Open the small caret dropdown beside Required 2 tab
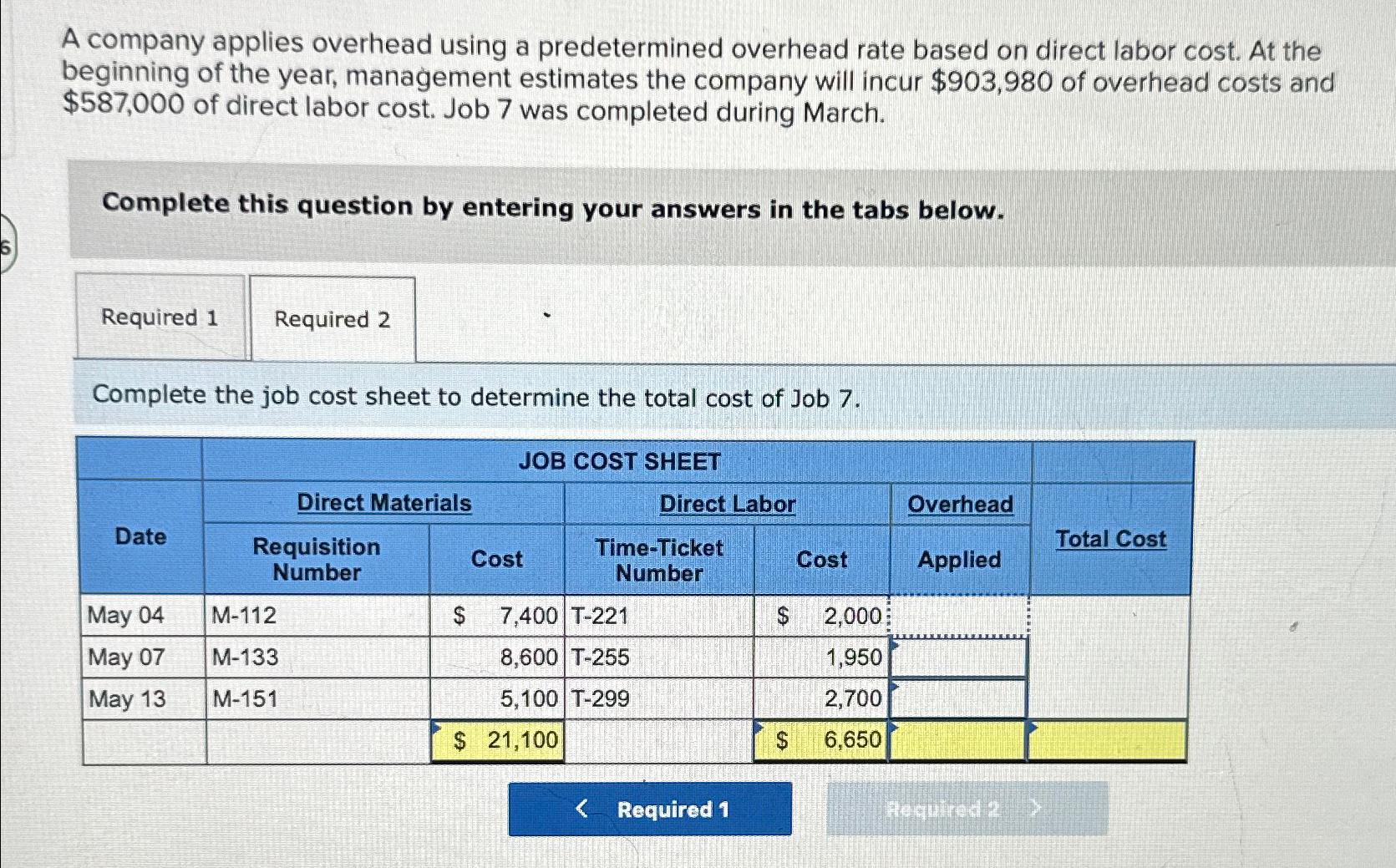The image size is (1396, 868). (547, 313)
